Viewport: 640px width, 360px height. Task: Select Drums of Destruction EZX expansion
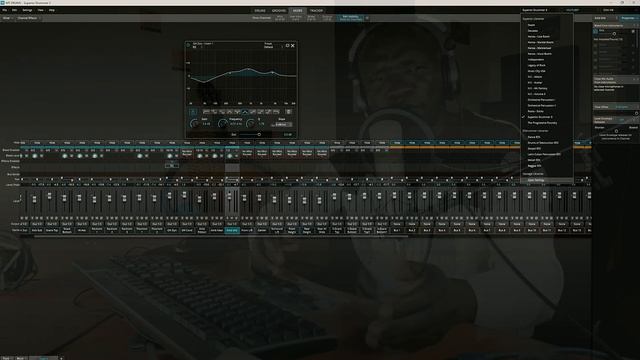point(543,143)
